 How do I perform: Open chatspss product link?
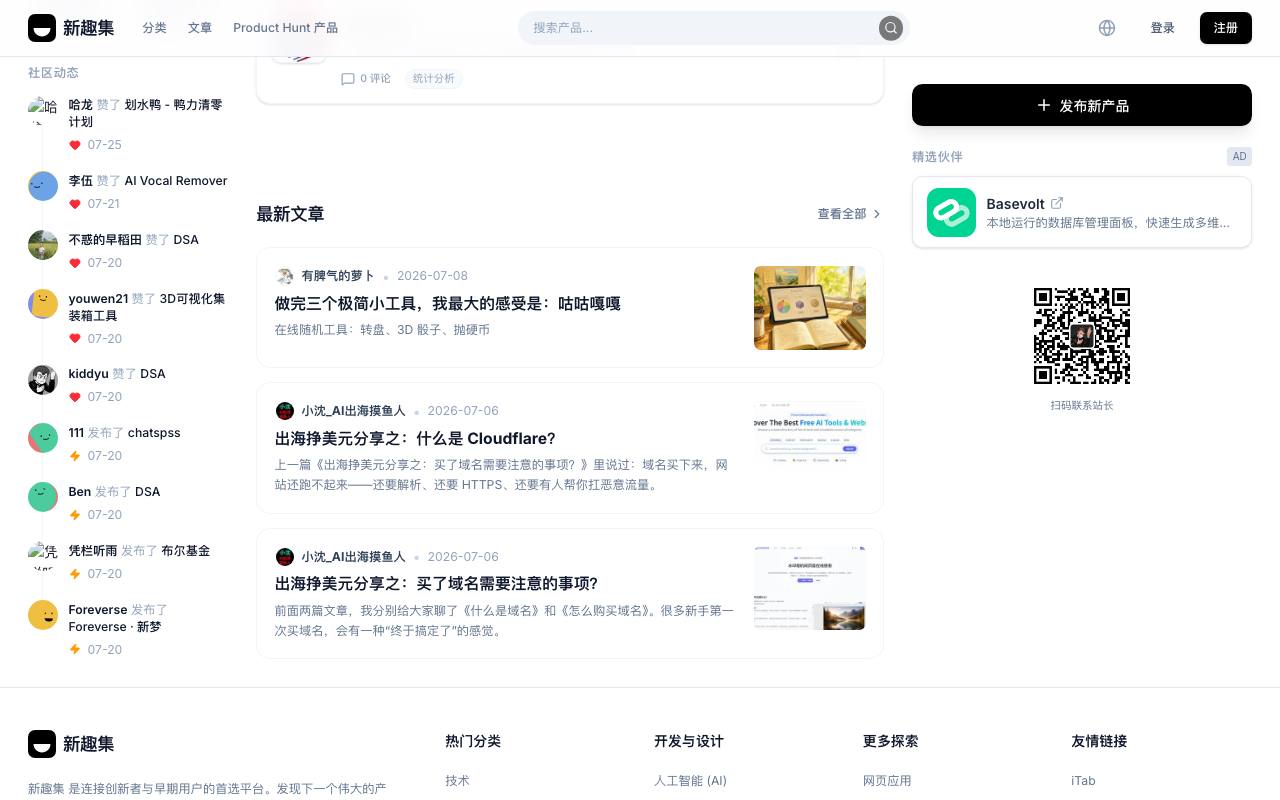coord(154,433)
